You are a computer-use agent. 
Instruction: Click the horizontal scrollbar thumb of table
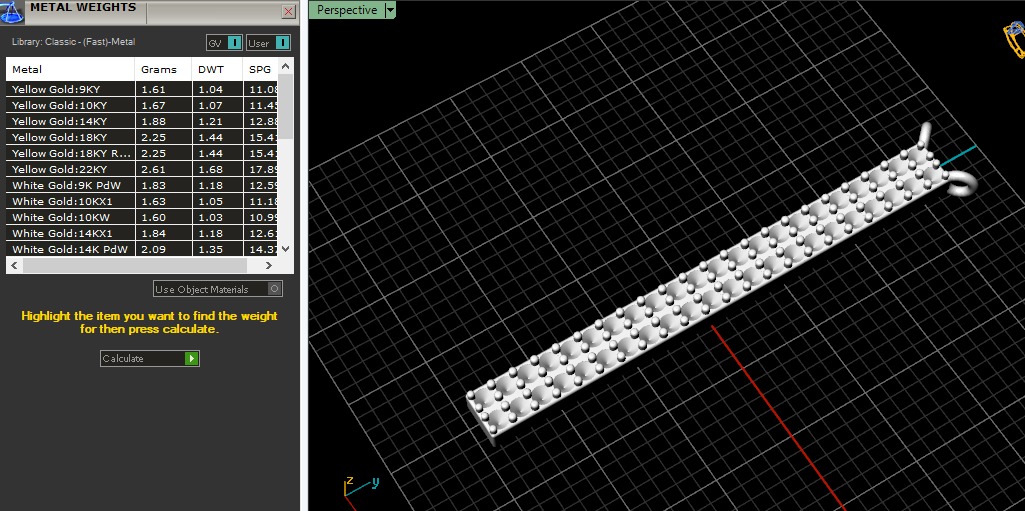(135, 265)
